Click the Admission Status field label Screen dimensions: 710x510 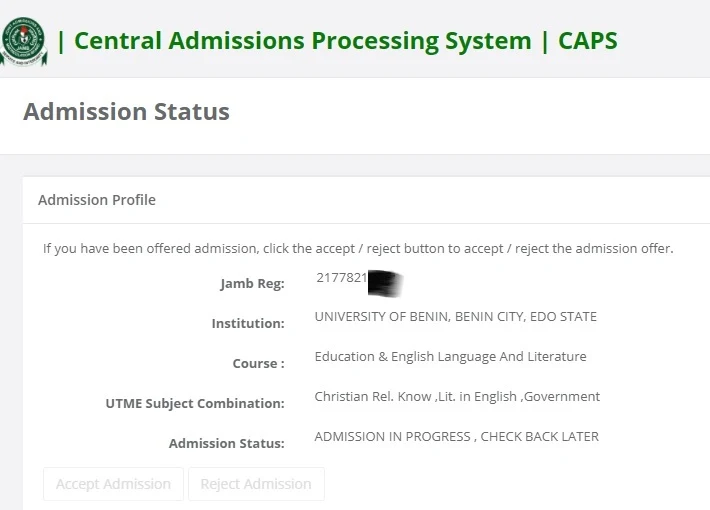(227, 443)
